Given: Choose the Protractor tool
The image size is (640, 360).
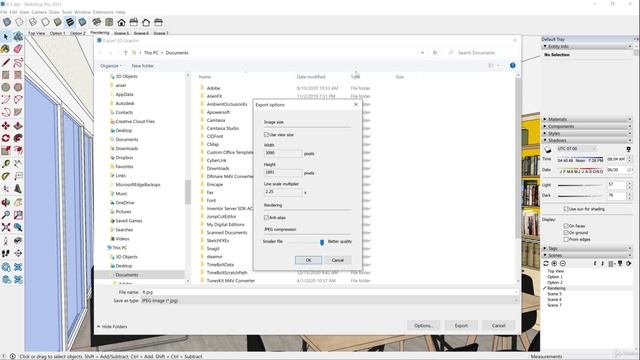Looking at the screenshot, I should click(x=6, y=176).
